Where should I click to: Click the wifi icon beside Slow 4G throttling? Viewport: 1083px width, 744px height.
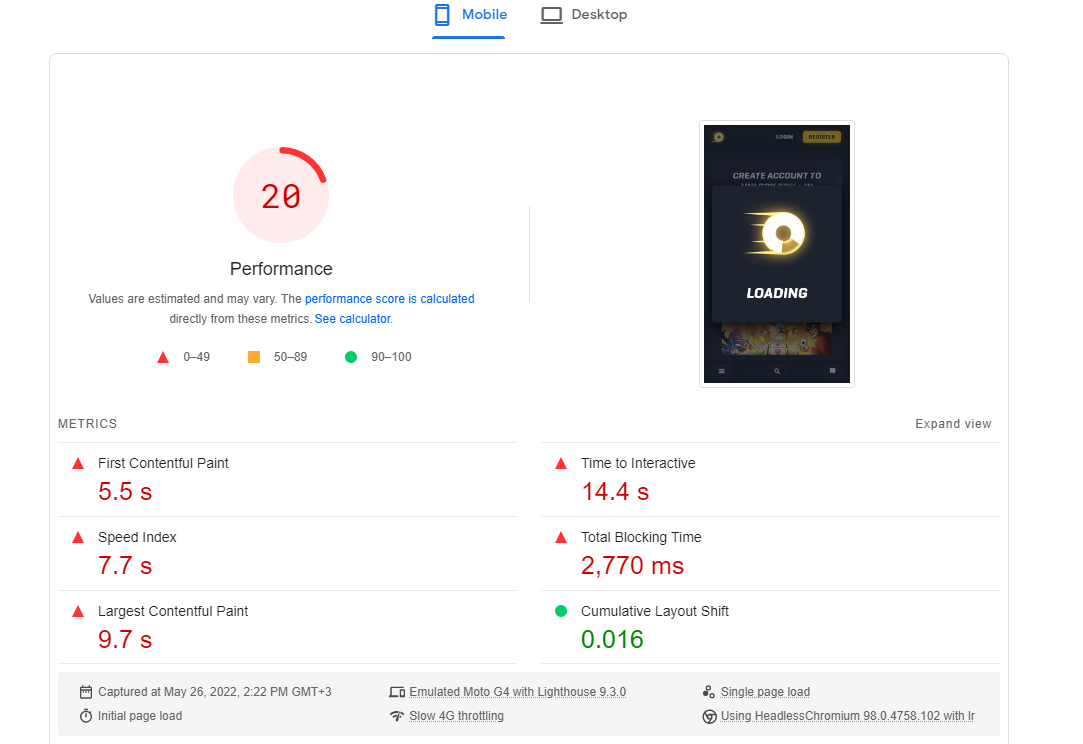397,716
